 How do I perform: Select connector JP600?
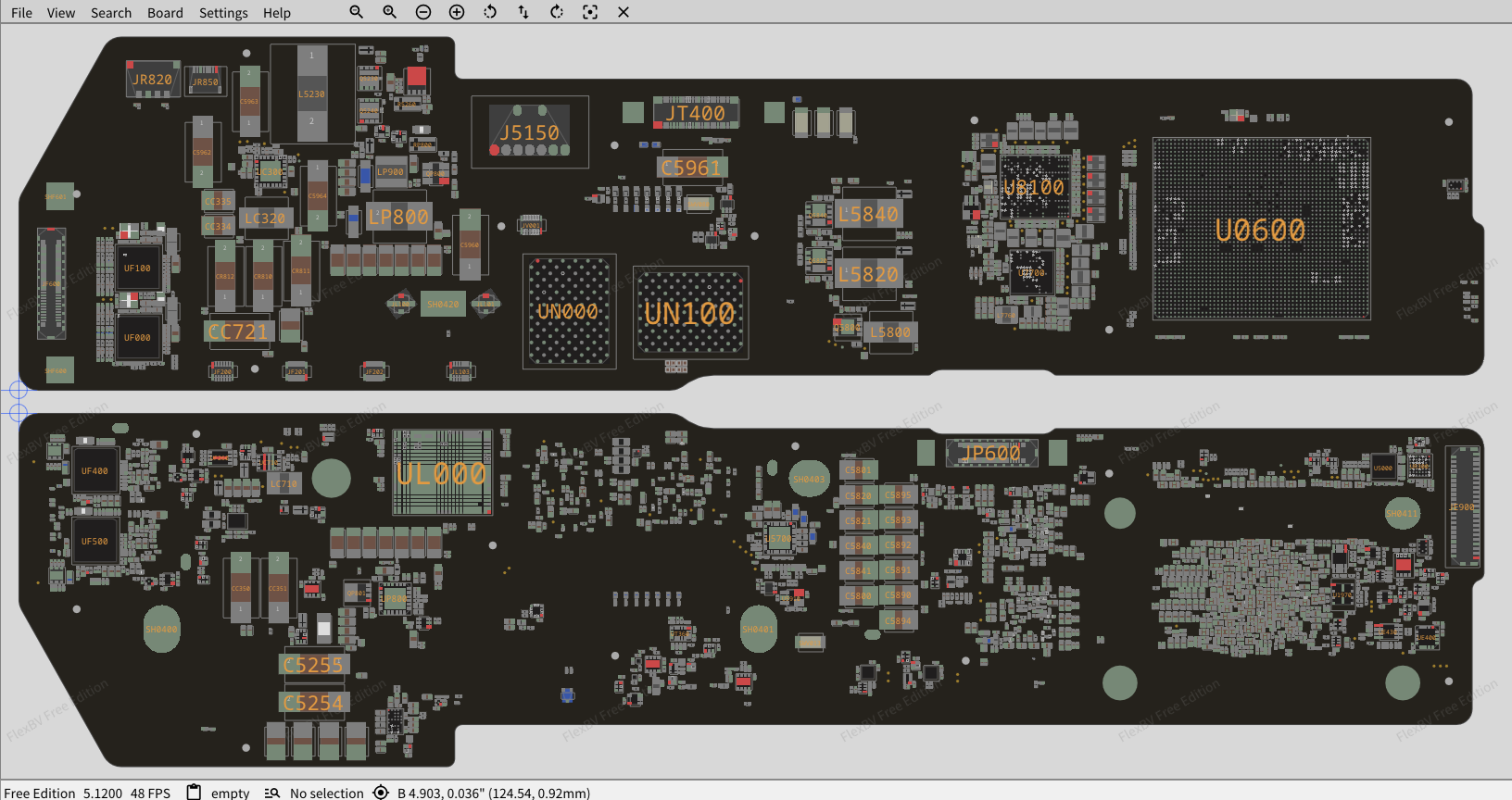click(991, 453)
